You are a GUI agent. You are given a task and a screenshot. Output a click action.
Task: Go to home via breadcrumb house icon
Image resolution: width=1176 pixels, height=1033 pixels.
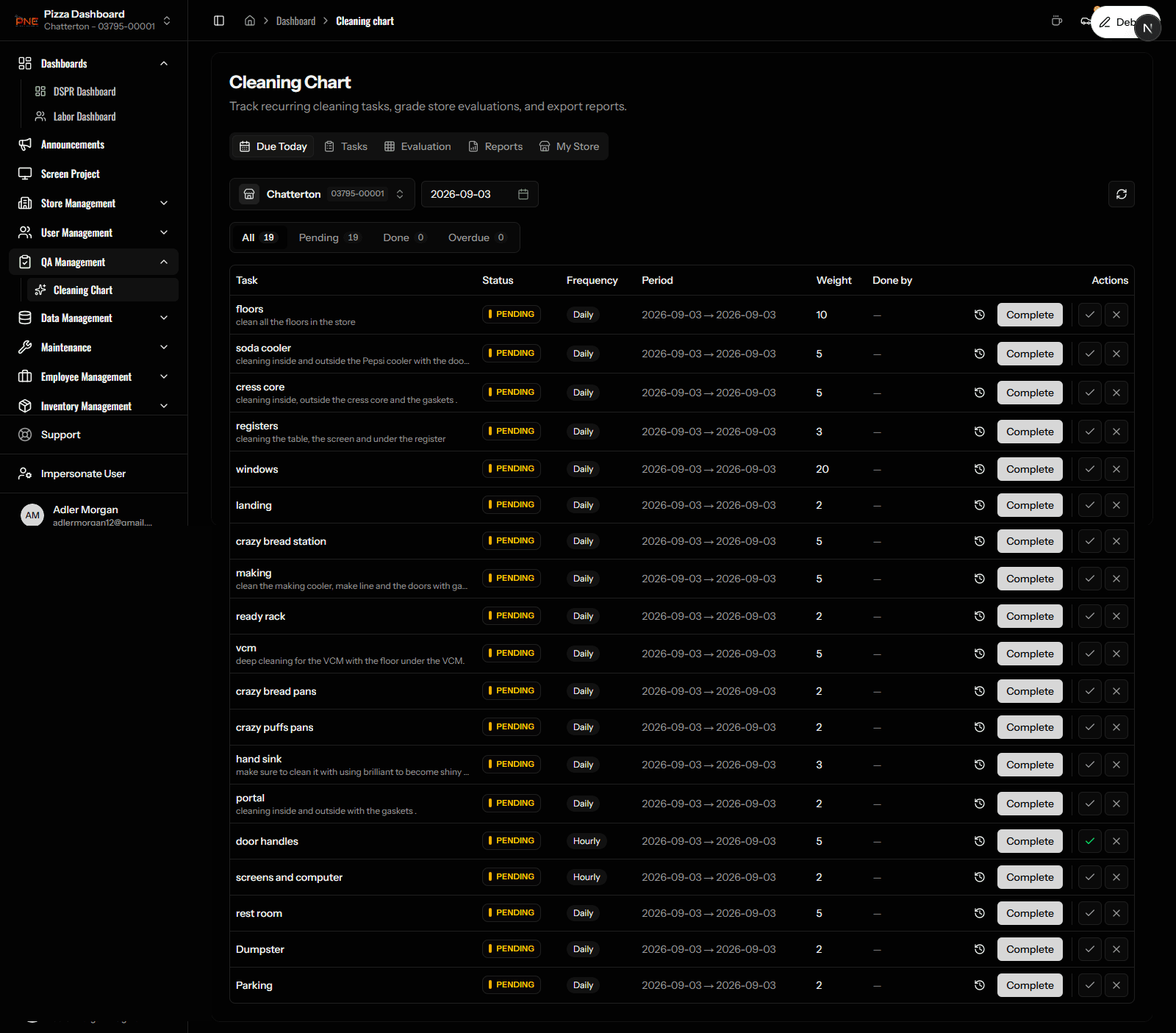point(250,21)
